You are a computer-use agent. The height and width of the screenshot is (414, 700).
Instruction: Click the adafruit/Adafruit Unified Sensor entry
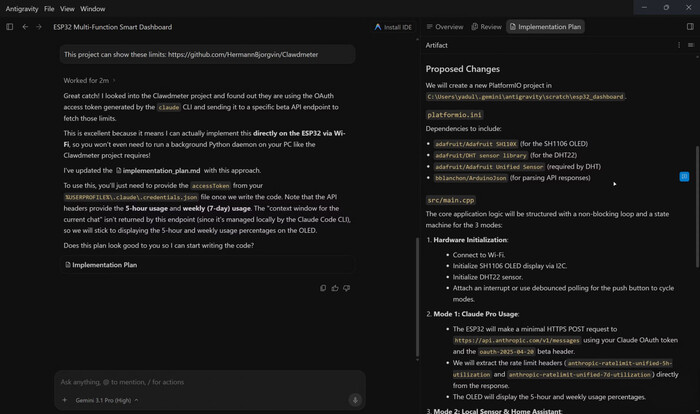point(489,167)
